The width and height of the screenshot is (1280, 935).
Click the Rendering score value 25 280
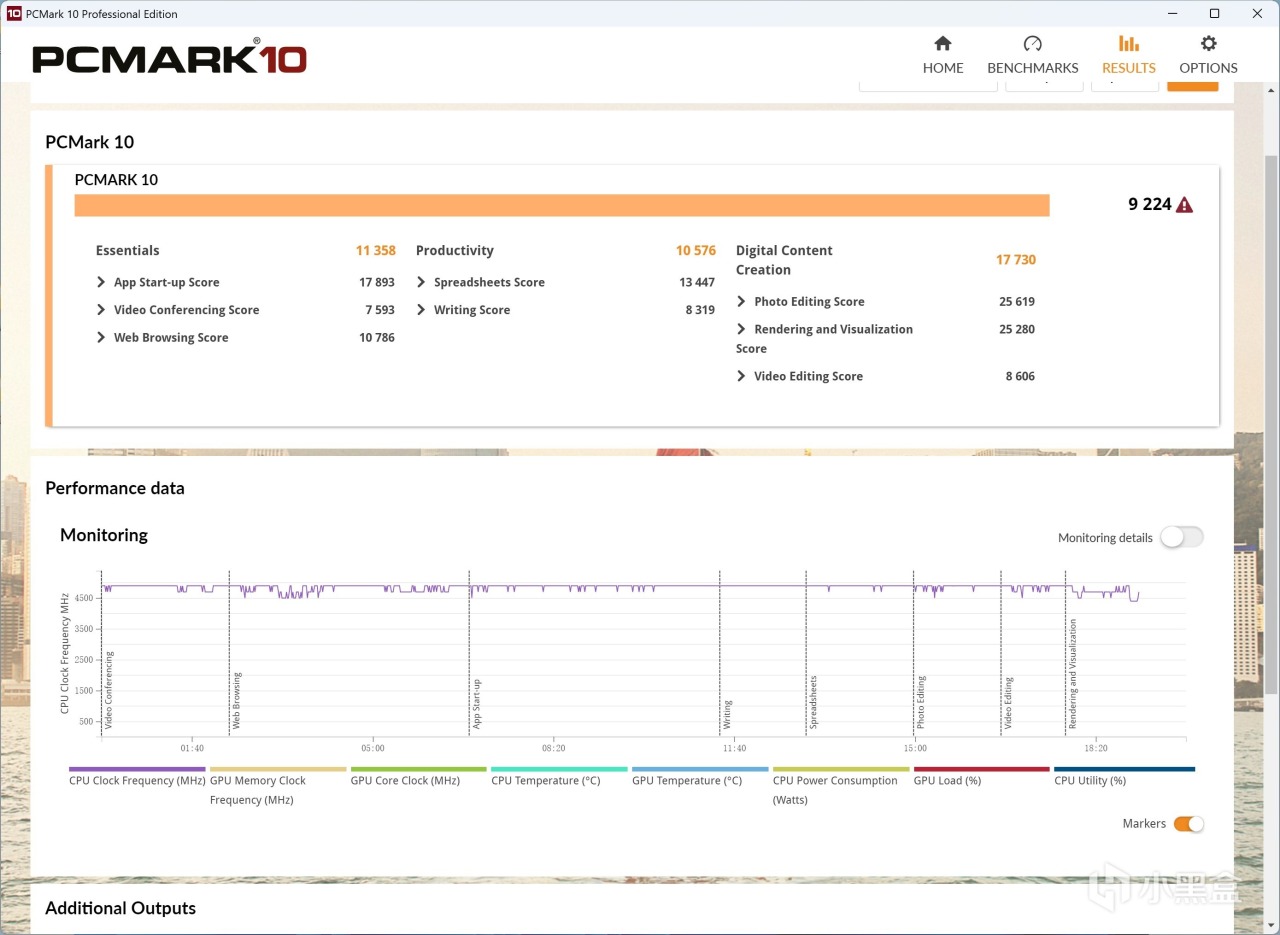1017,329
